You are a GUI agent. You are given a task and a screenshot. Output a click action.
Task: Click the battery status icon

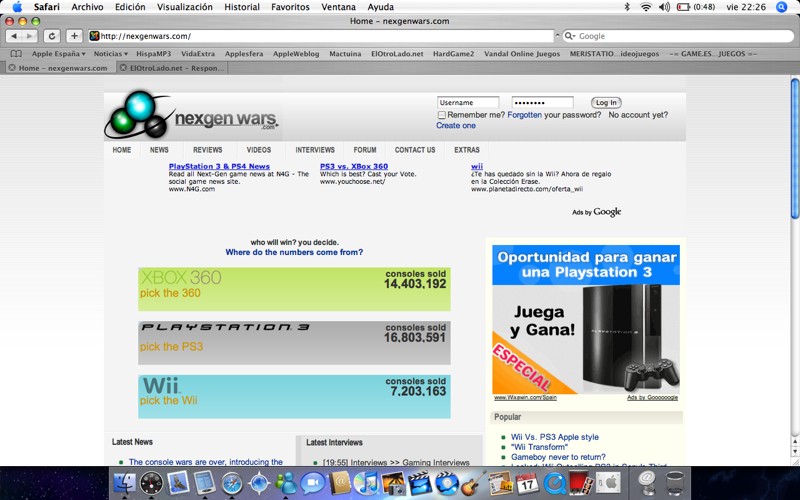tap(683, 7)
